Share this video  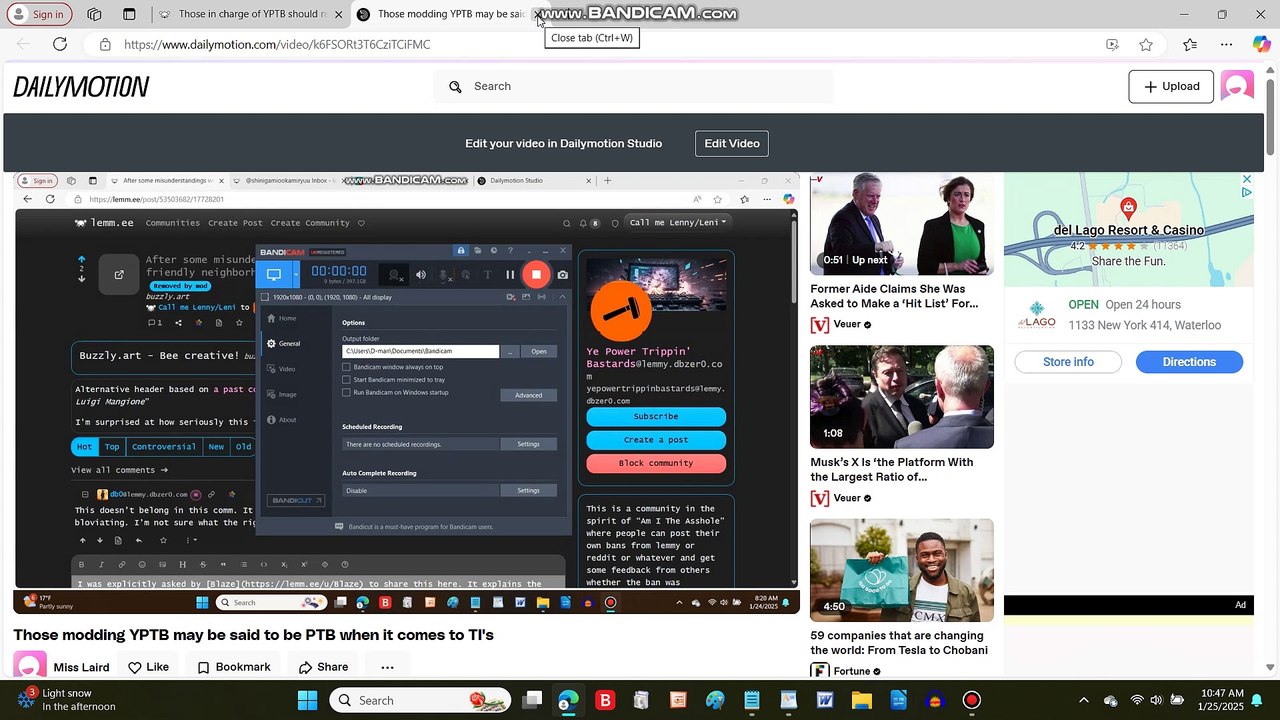pos(323,667)
